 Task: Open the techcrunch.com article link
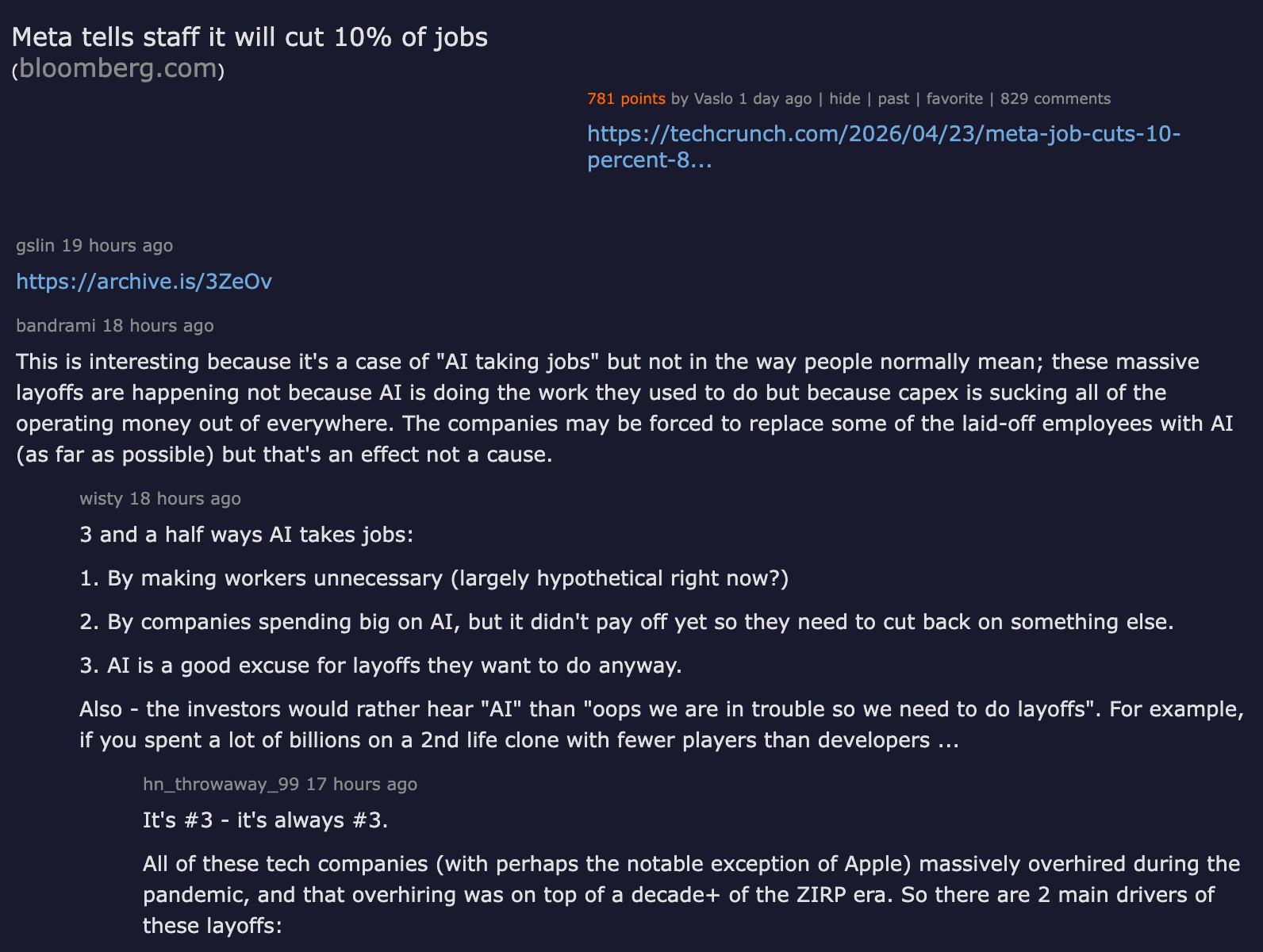pos(884,146)
